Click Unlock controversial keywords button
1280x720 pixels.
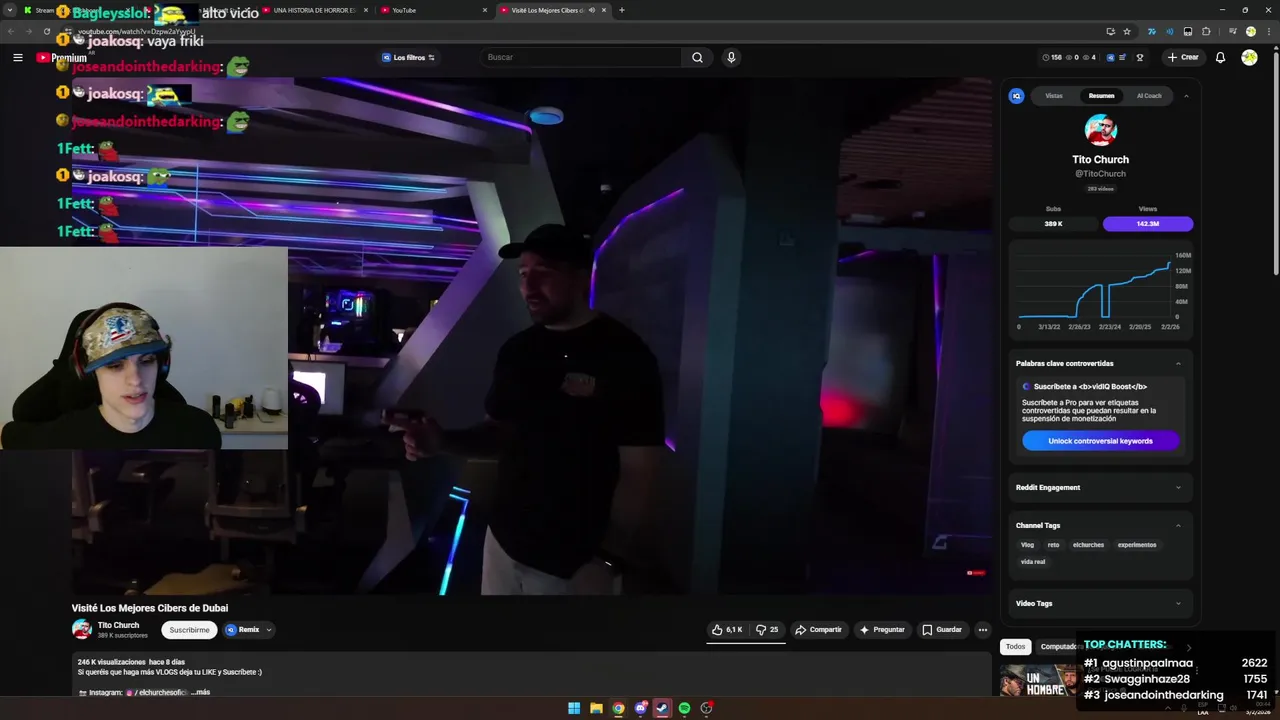1100,441
